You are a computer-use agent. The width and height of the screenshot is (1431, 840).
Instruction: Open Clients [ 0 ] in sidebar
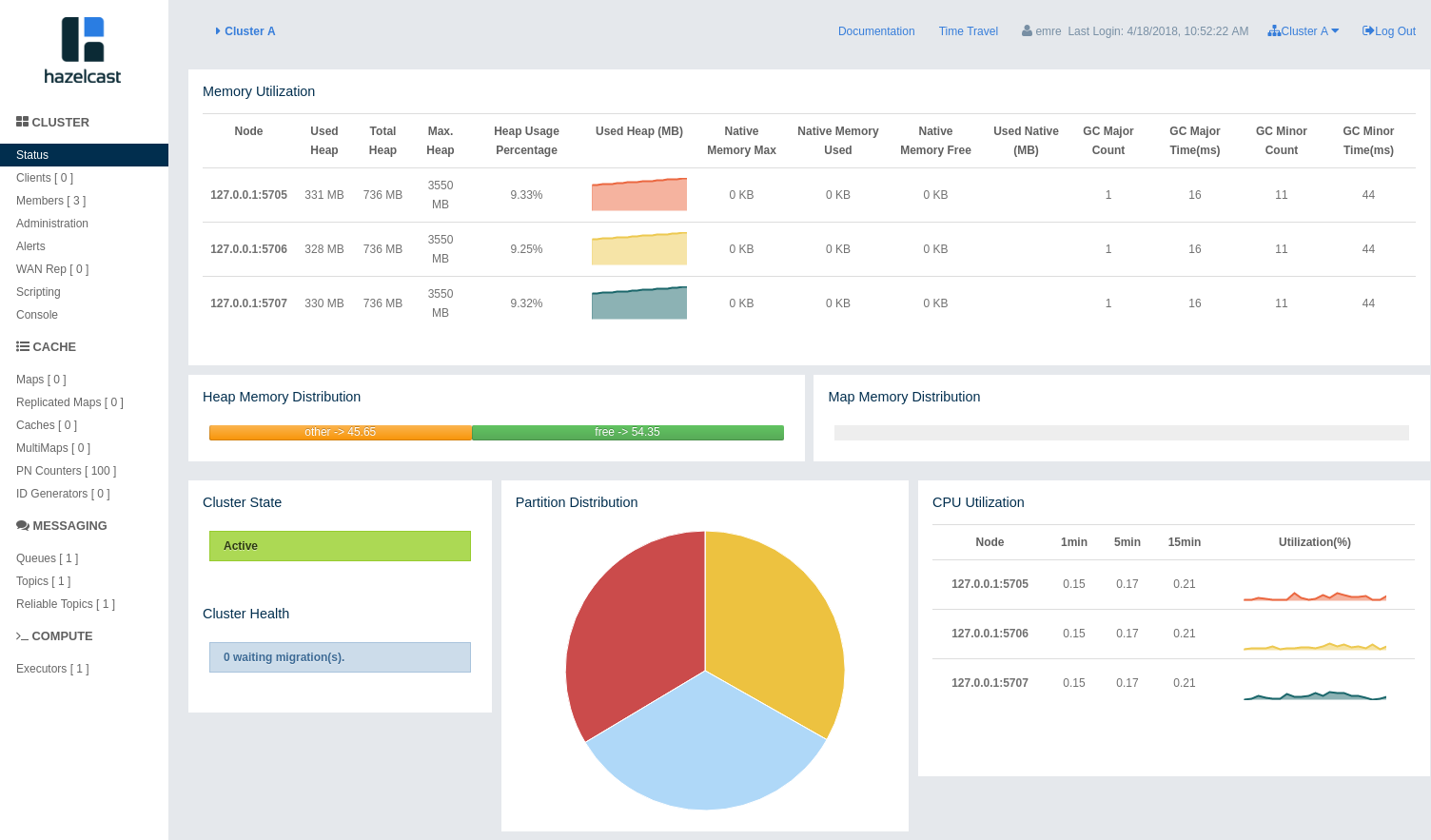click(x=45, y=178)
